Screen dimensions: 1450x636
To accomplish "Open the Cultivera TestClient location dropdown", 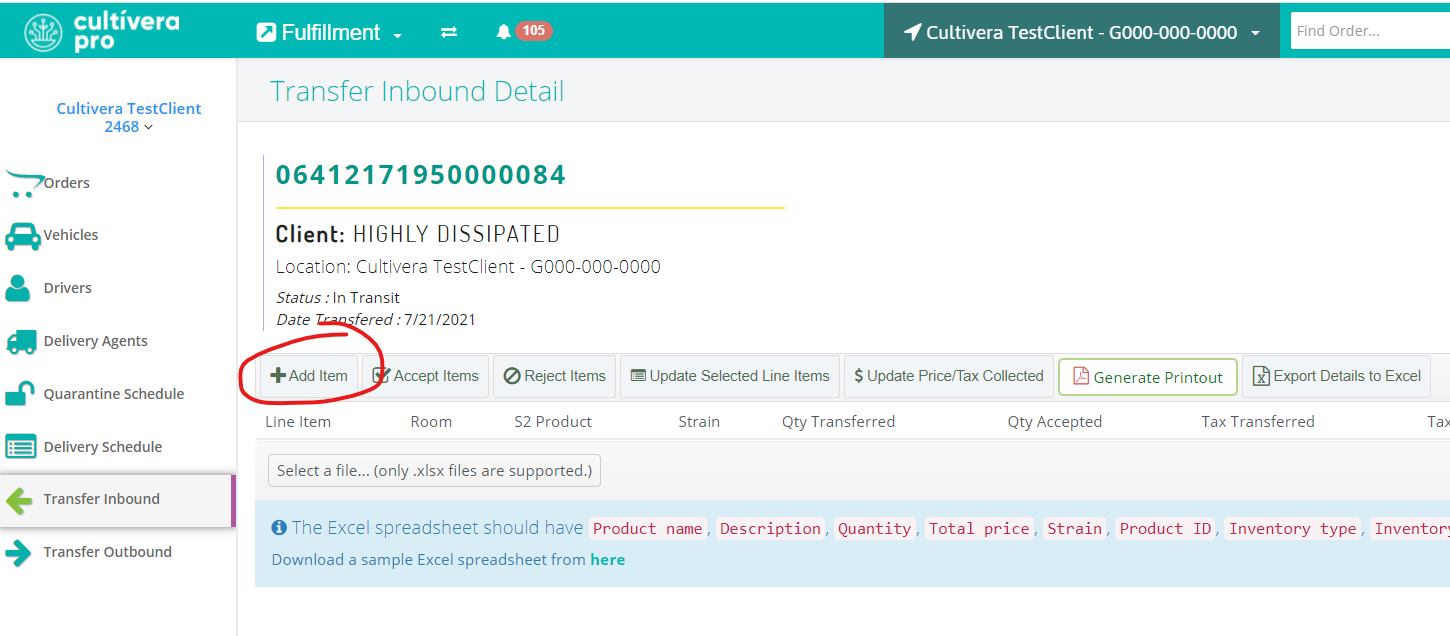I will click(x=1082, y=32).
